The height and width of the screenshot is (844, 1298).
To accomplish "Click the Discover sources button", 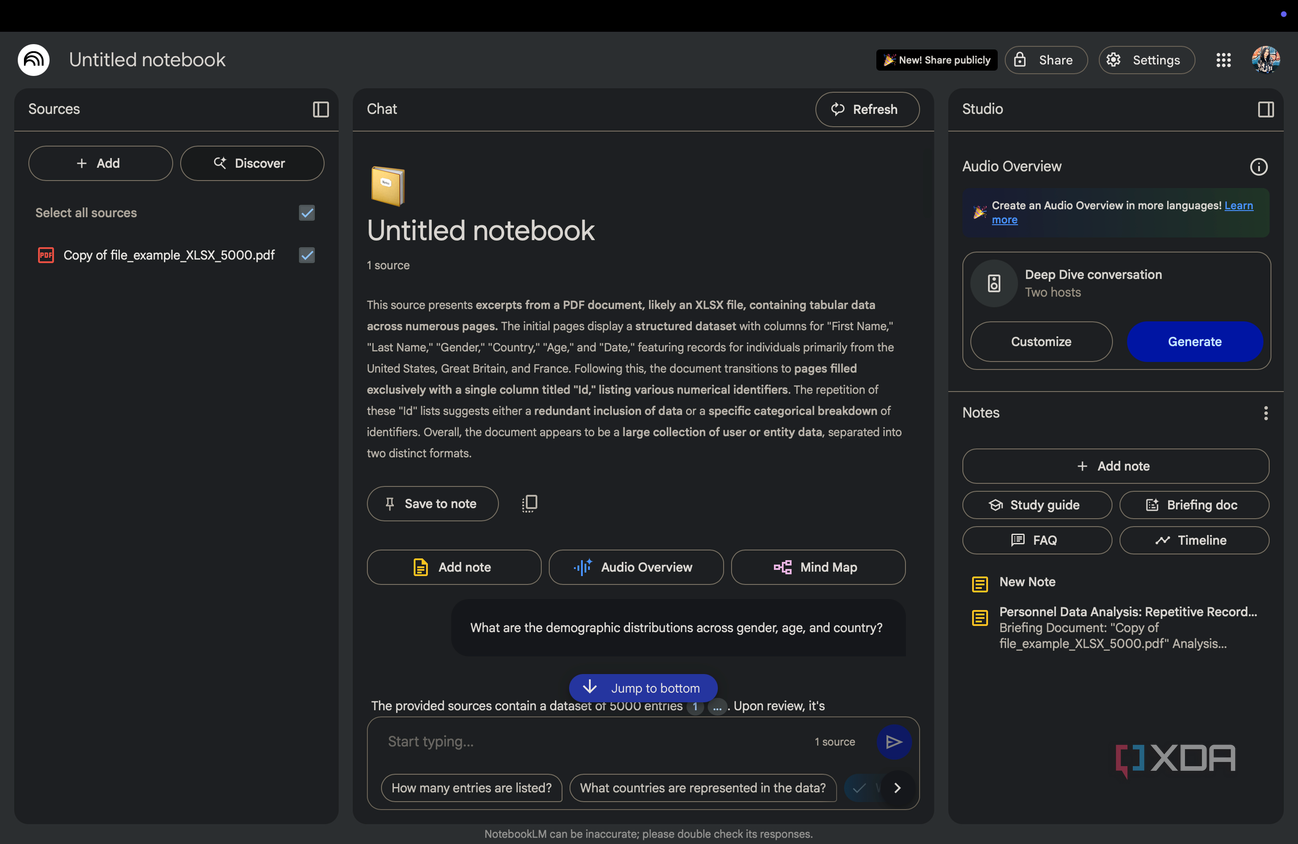I will tap(252, 163).
